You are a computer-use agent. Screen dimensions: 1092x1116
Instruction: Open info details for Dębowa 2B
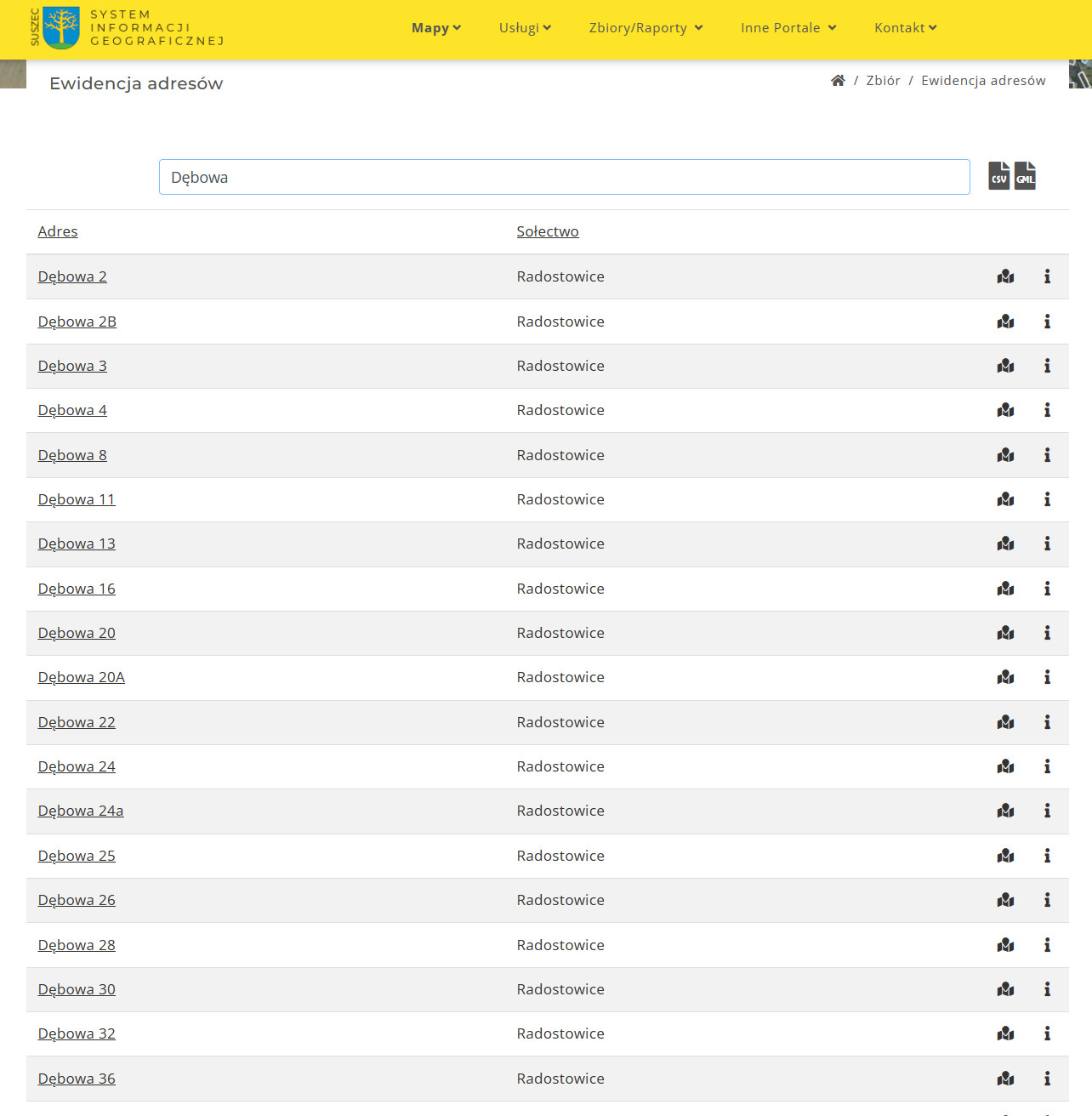pos(1047,322)
